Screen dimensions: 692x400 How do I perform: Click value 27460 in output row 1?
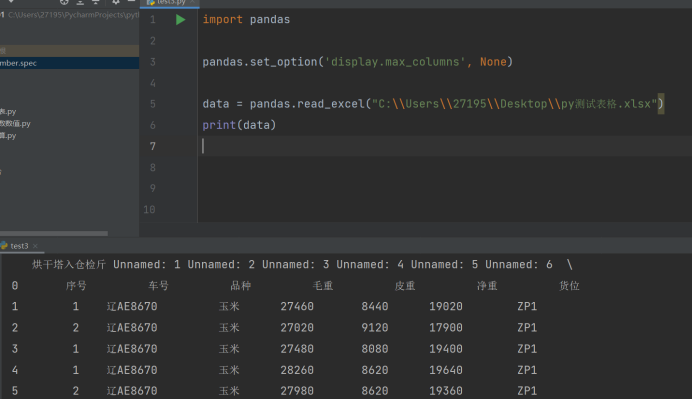tap(297, 306)
